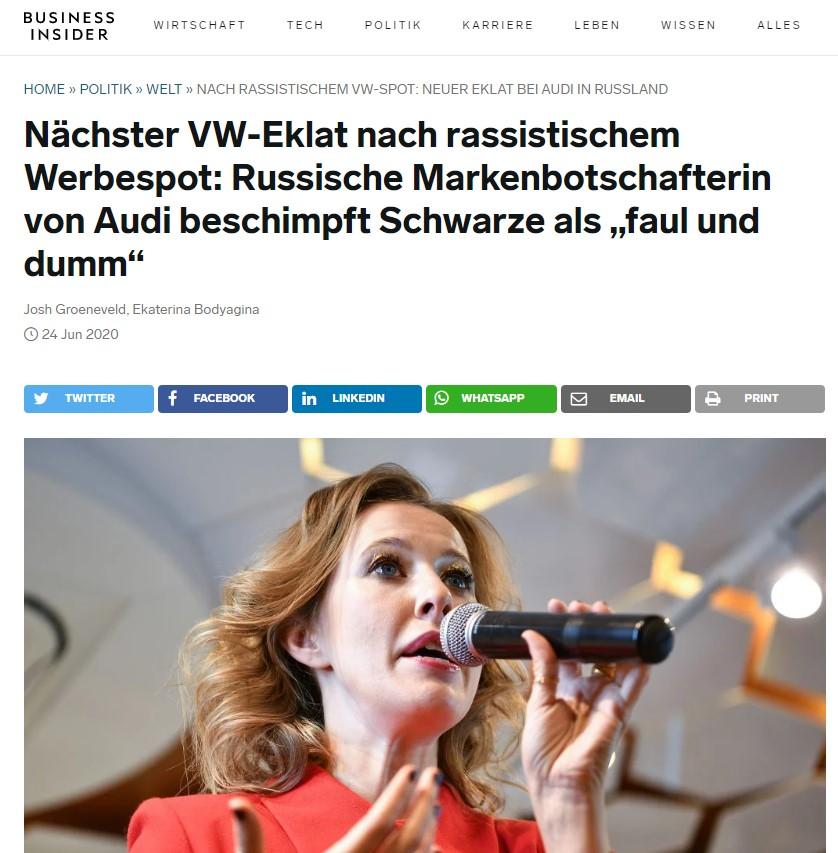Click the WhatsApp phone icon
The height and width of the screenshot is (853, 838).
pyautogui.click(x=441, y=398)
